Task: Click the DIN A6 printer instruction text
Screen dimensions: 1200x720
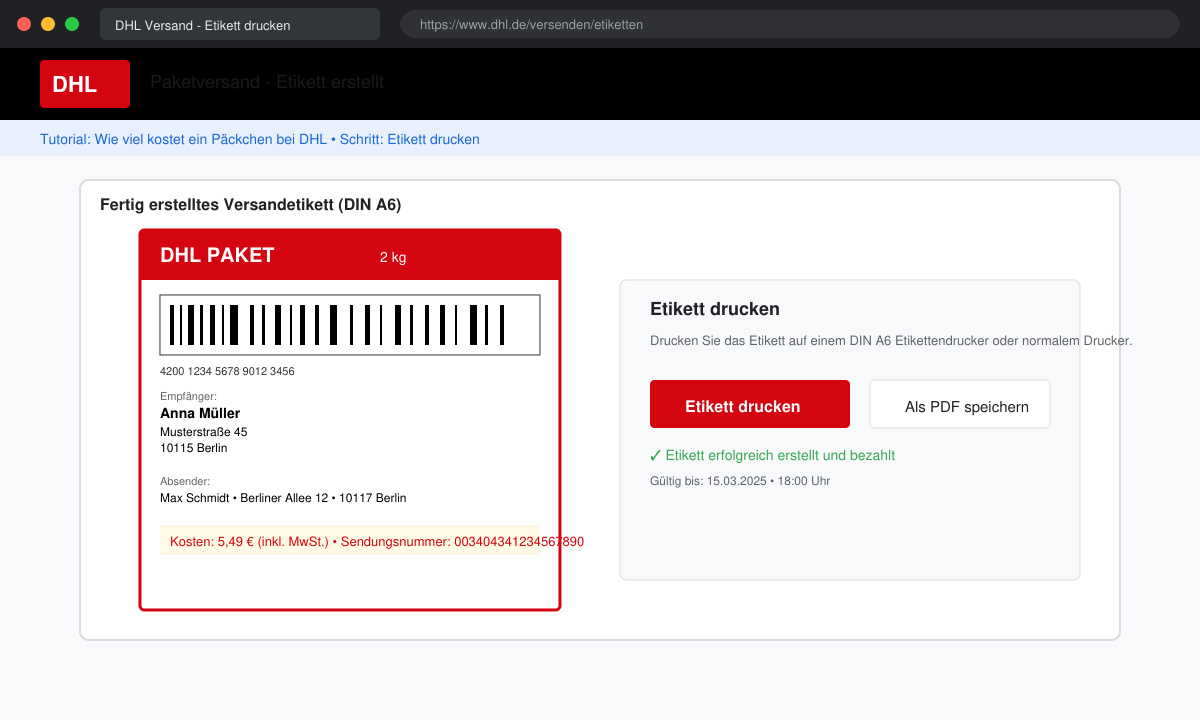Action: (891, 341)
